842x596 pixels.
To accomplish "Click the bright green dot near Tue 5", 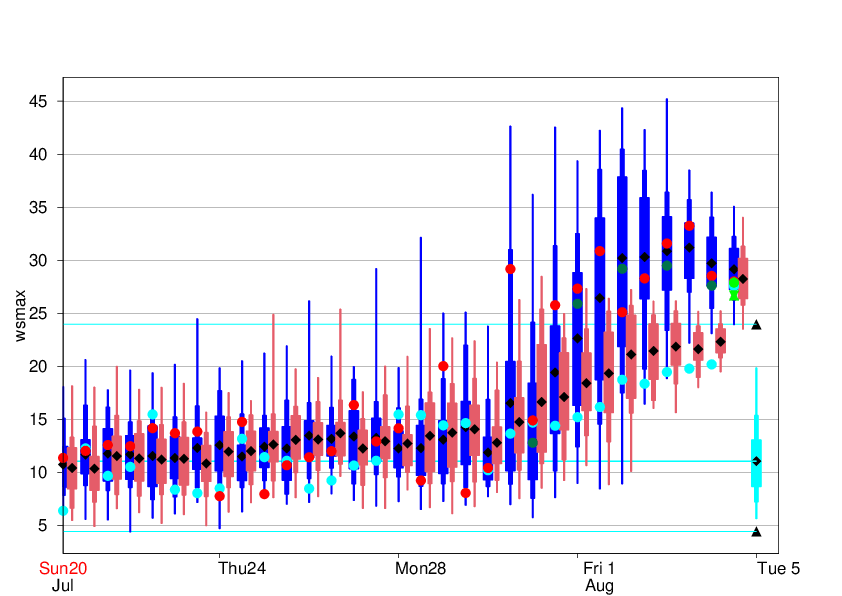I will tap(734, 284).
